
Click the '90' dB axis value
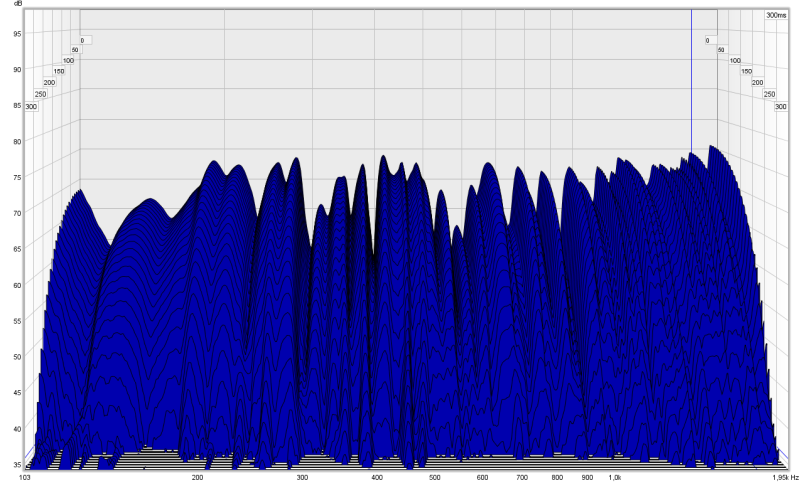point(17,69)
